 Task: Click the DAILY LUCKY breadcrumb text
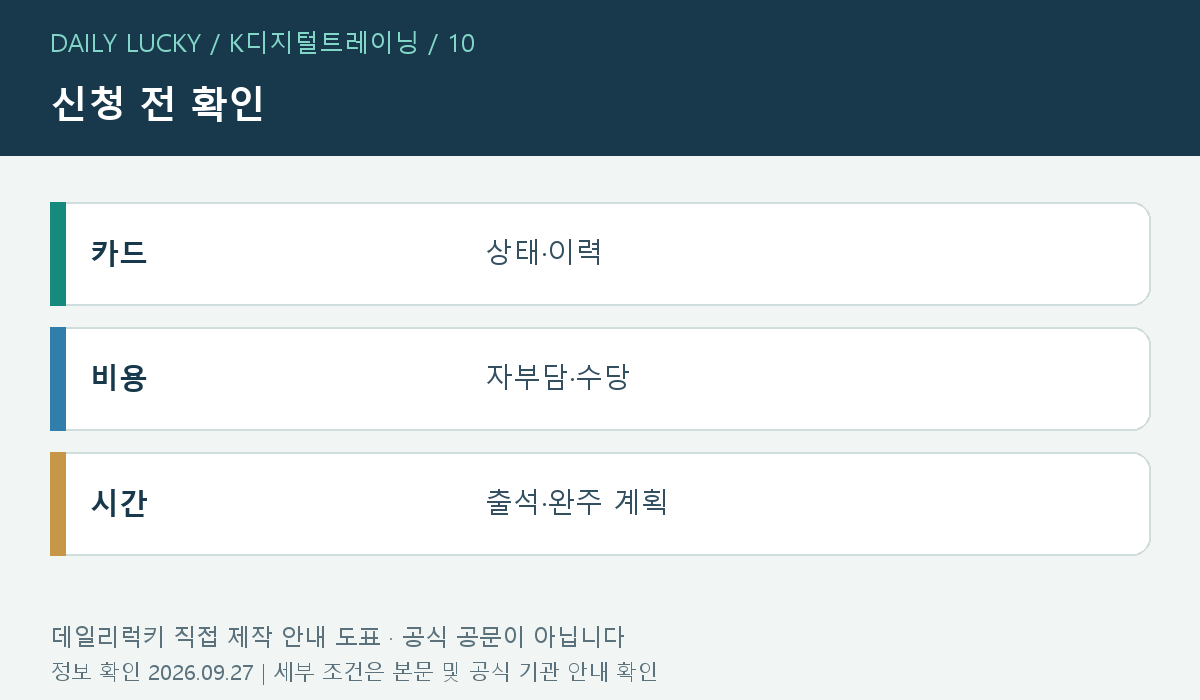[126, 43]
